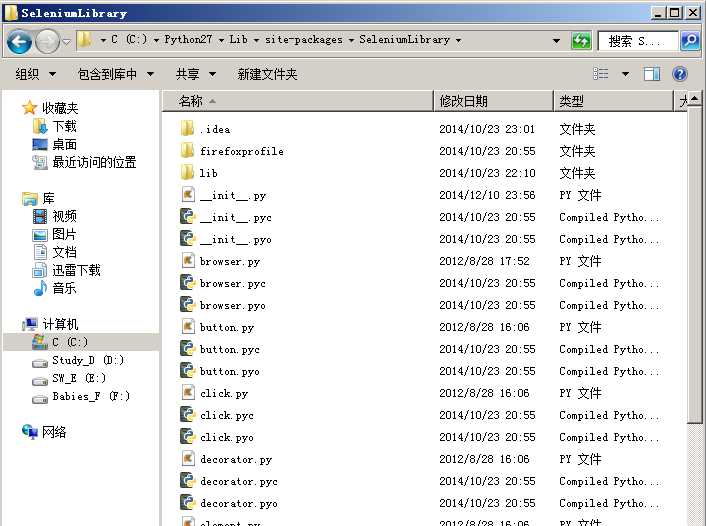The width and height of the screenshot is (706, 526).
Task: Select 下载 in favorites
Action: [54, 126]
